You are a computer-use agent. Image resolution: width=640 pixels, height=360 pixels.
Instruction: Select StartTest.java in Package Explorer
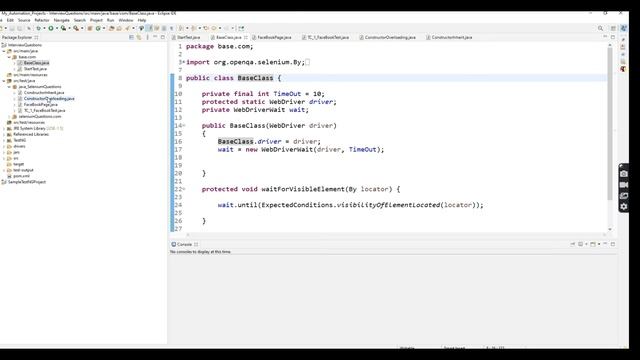pyautogui.click(x=35, y=69)
